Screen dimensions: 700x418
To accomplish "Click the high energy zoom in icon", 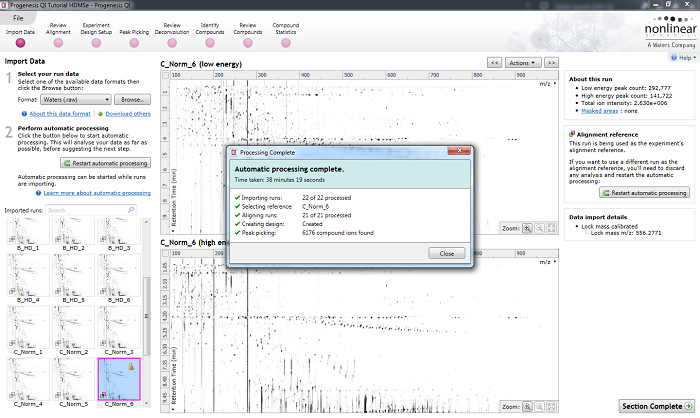I will (527, 406).
